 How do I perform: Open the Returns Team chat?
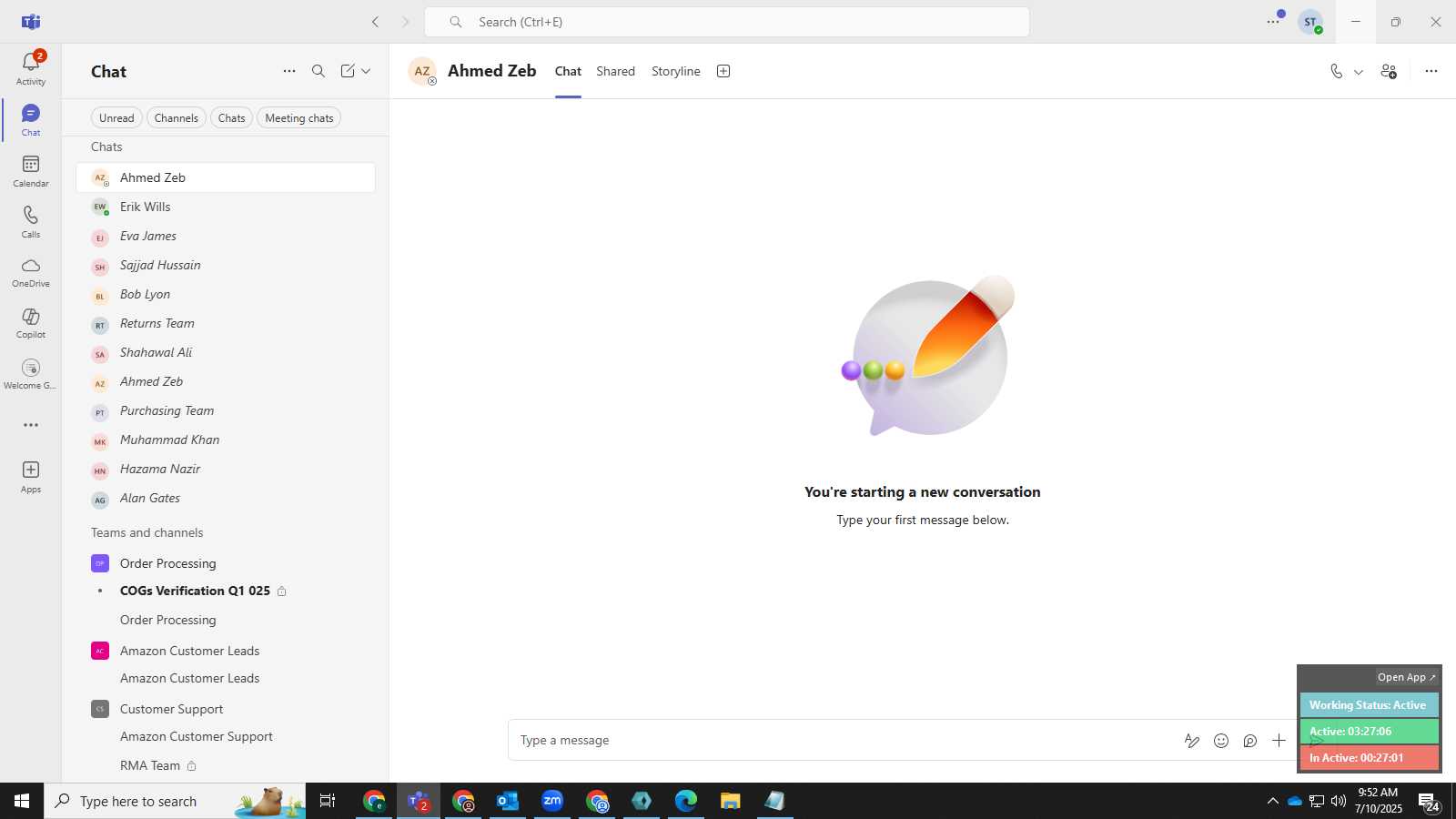(x=226, y=323)
